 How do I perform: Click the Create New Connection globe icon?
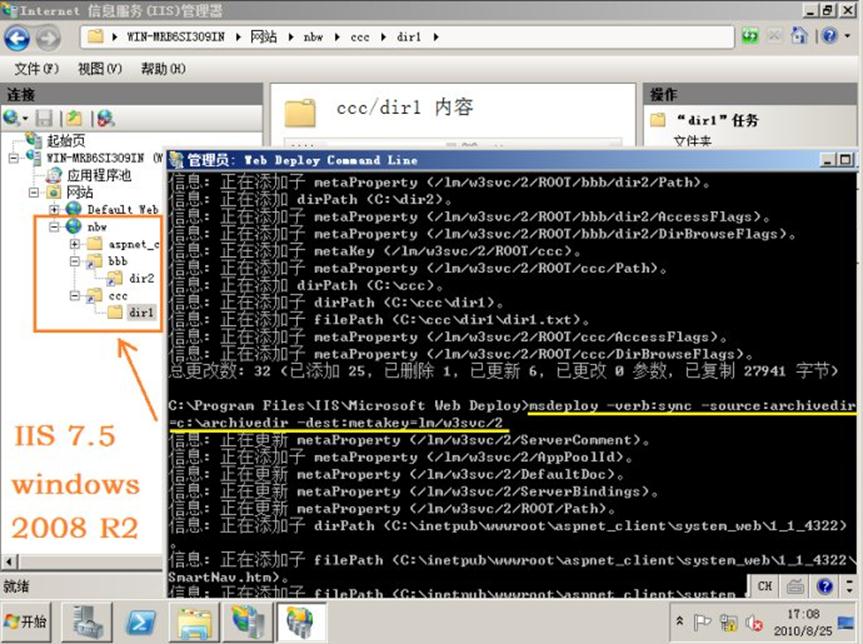click(12, 118)
